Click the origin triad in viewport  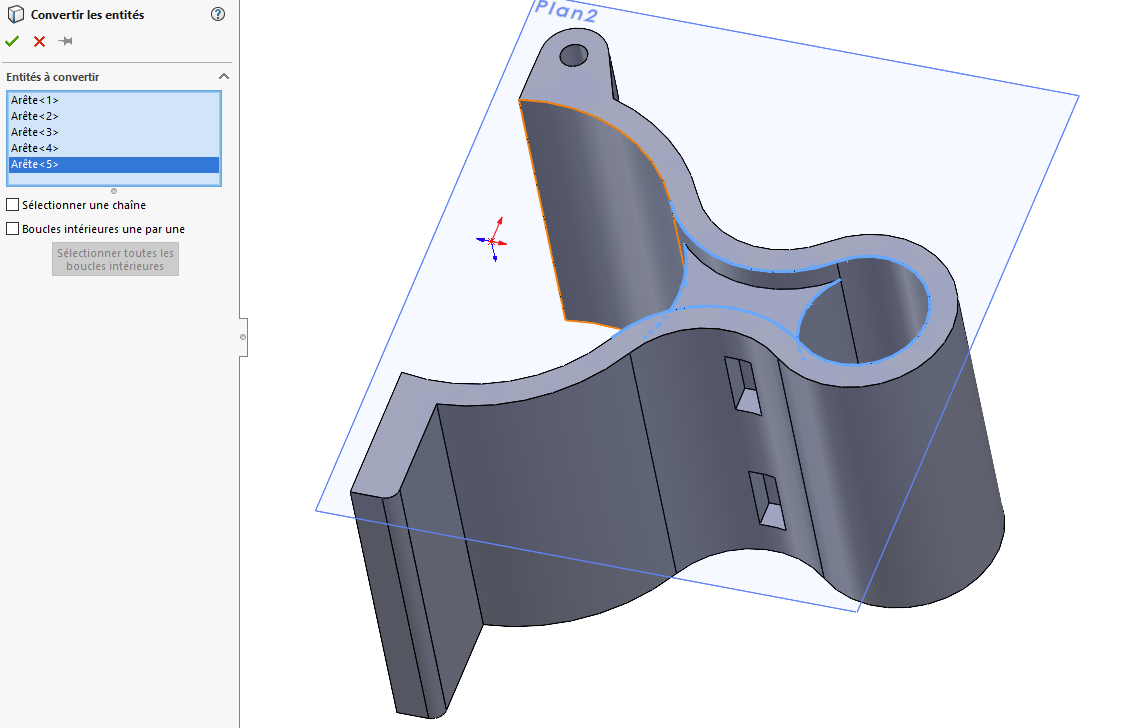click(x=492, y=241)
